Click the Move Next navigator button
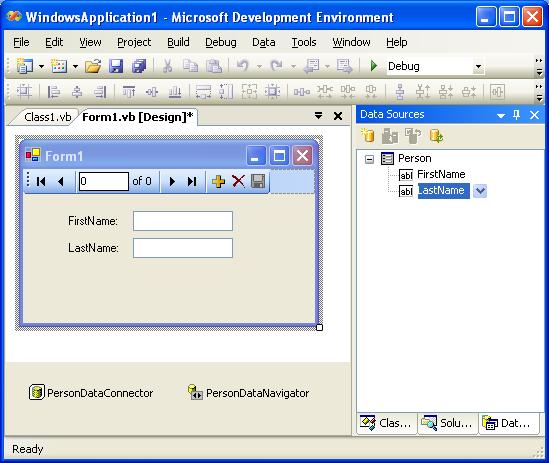 (x=172, y=181)
